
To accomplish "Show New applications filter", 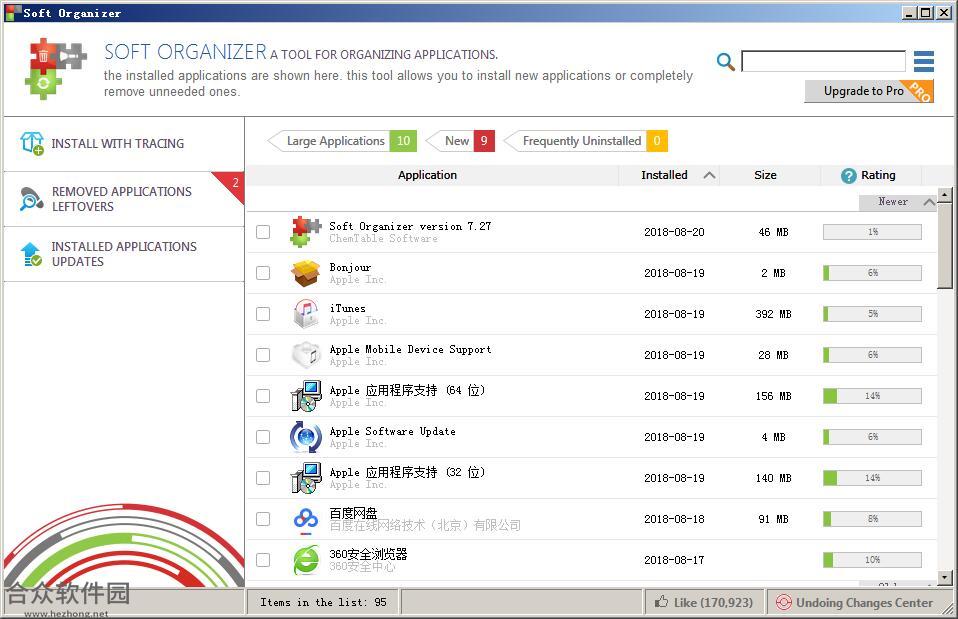I will (460, 141).
